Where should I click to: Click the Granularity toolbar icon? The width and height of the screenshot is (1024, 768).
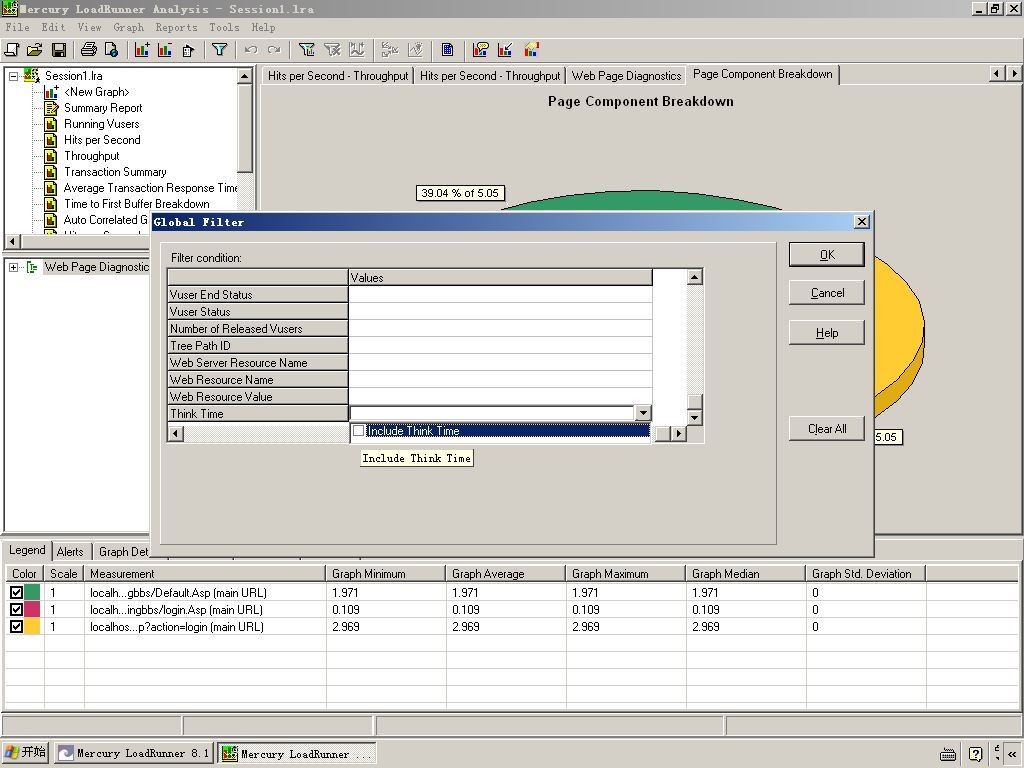pos(357,50)
